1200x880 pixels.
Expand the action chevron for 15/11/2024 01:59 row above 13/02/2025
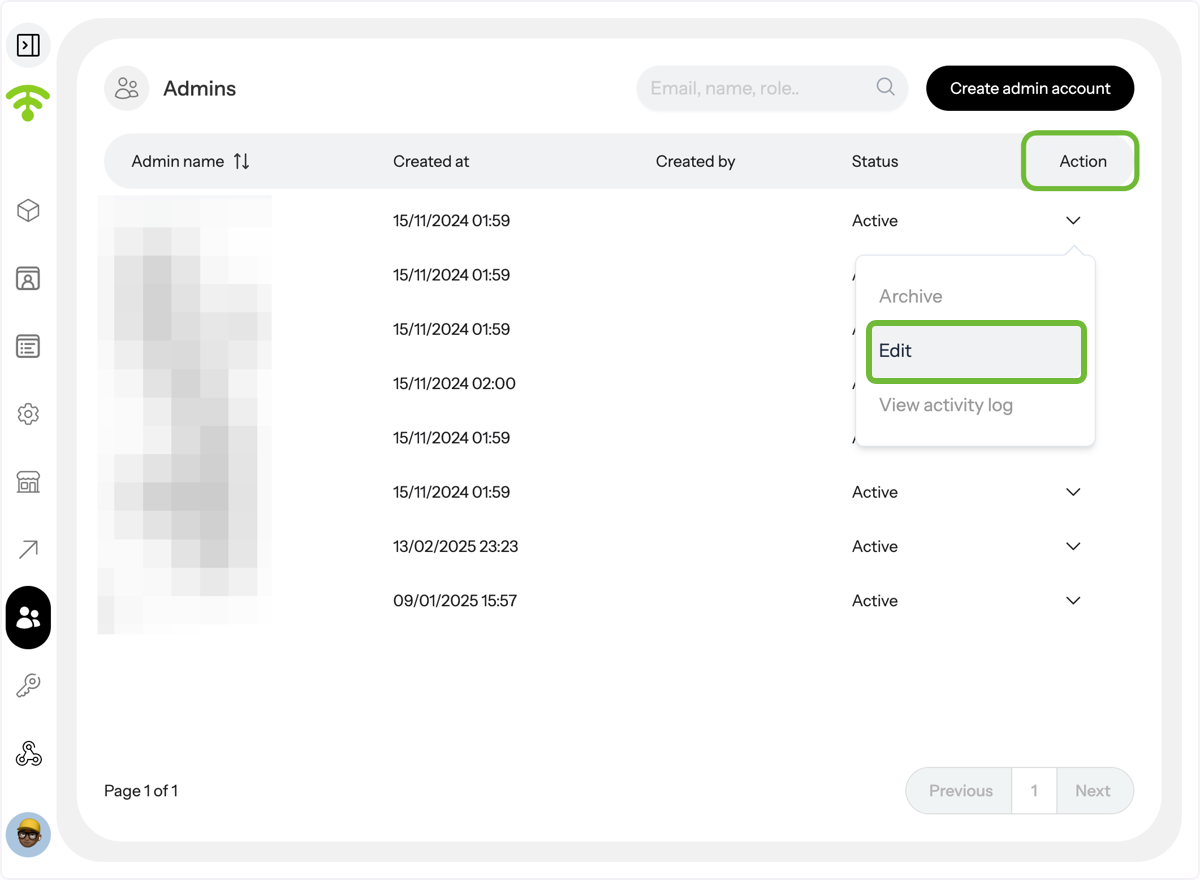[x=1073, y=492]
